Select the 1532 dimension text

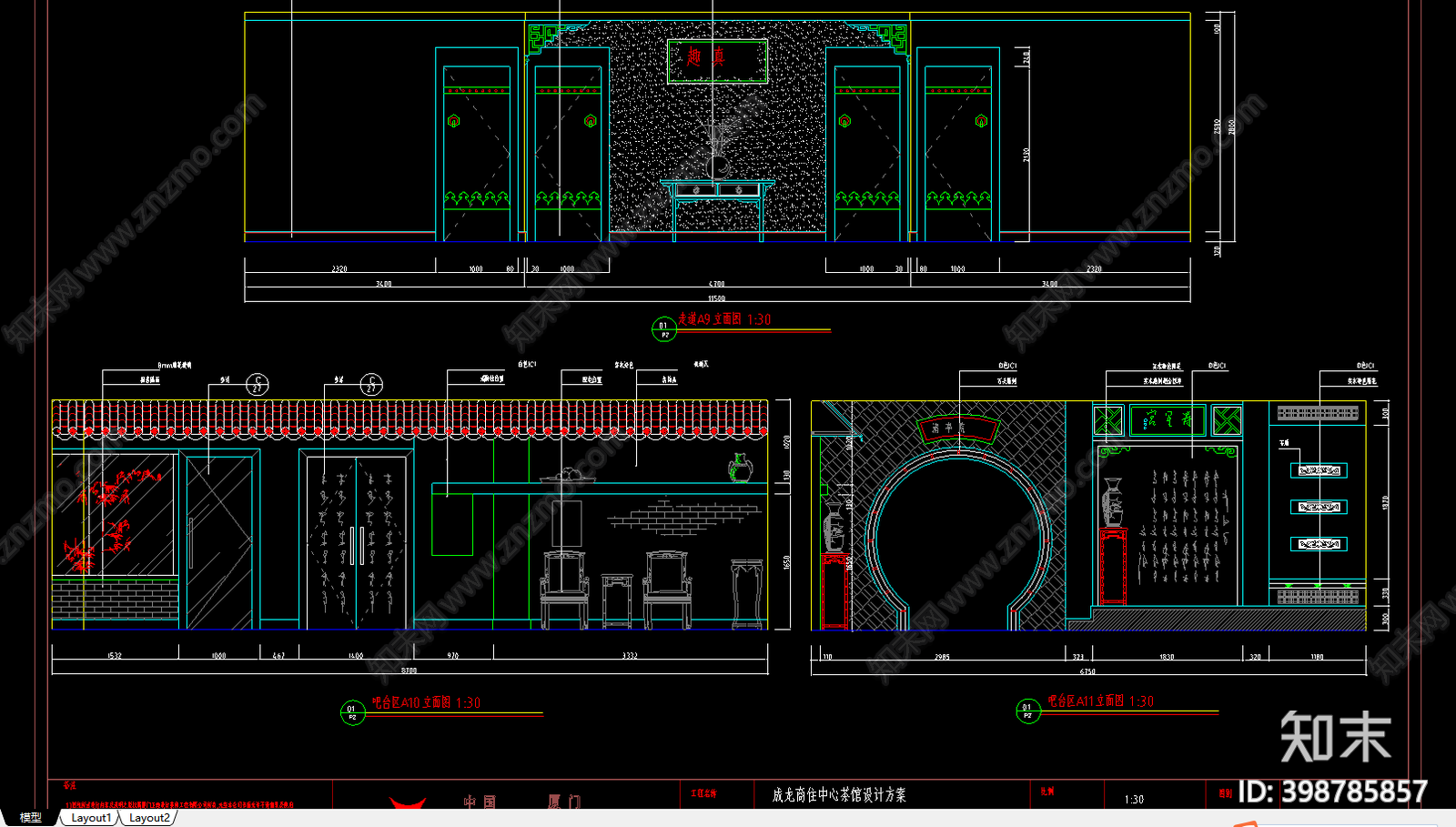coord(115,656)
